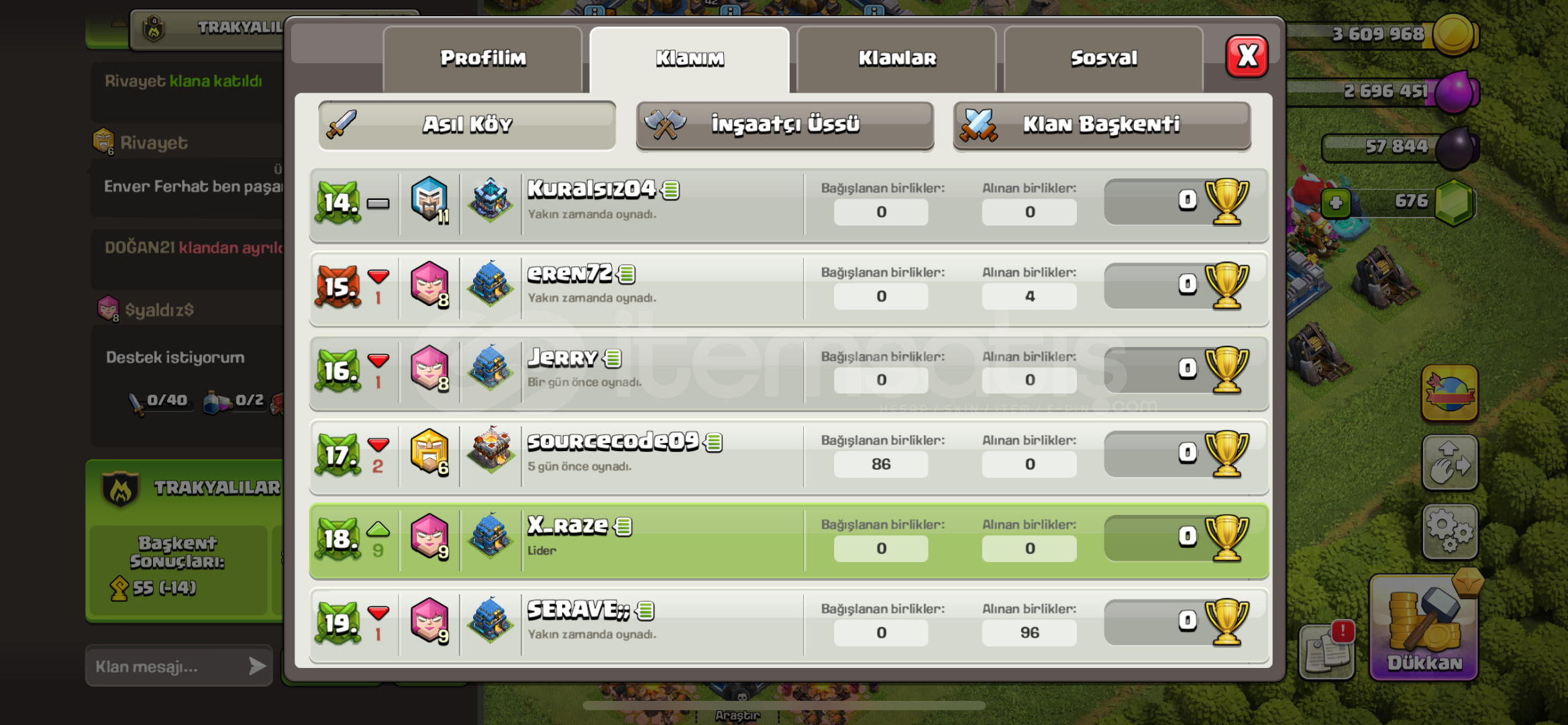Screen dimensions: 1568x725
Task: Open the Sosyal tab
Action: pos(1104,58)
